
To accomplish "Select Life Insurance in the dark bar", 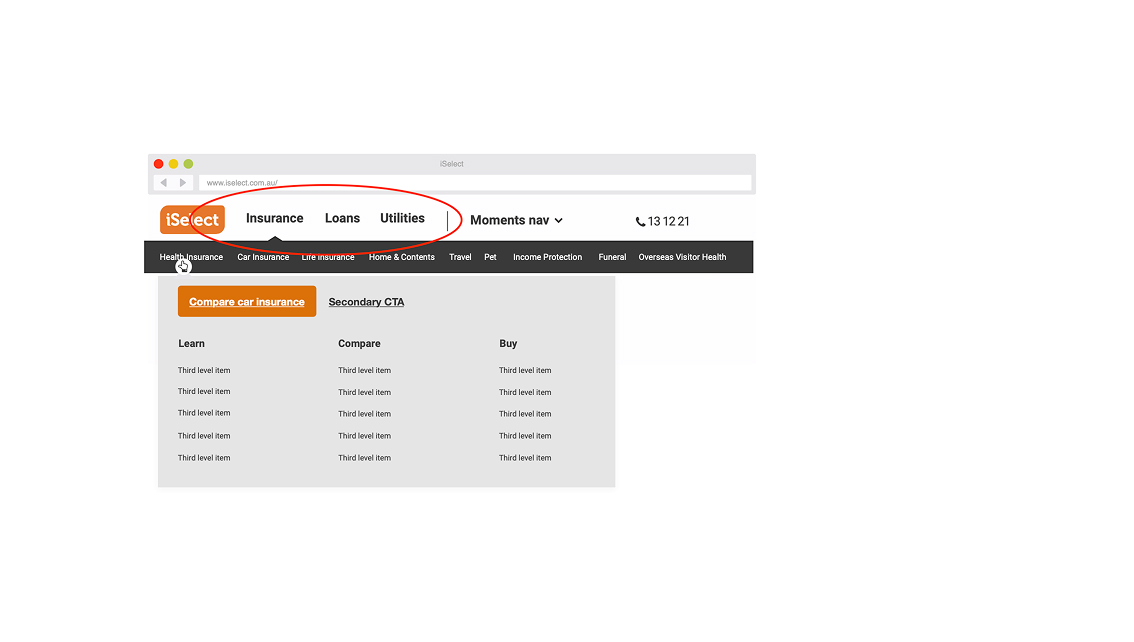I will [328, 257].
